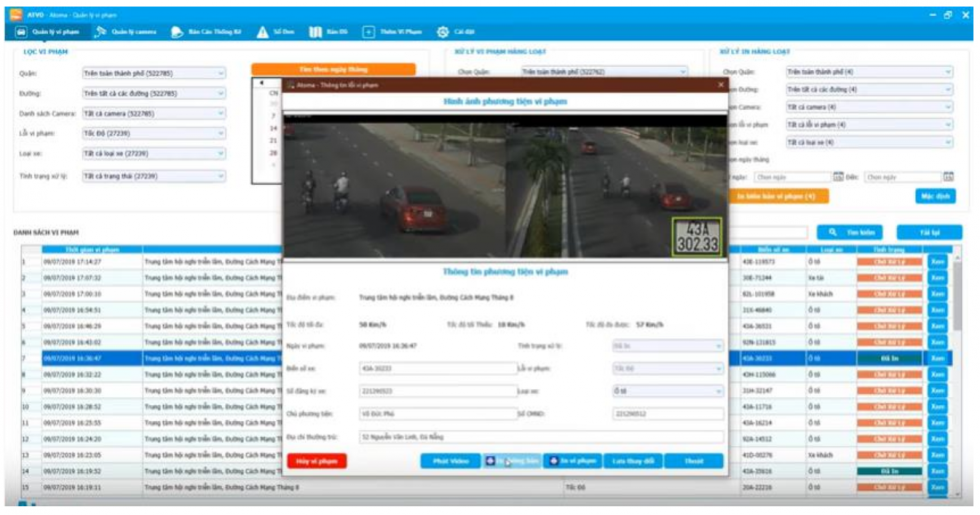Expand the Loại xe filter dropdown

coord(154,153)
